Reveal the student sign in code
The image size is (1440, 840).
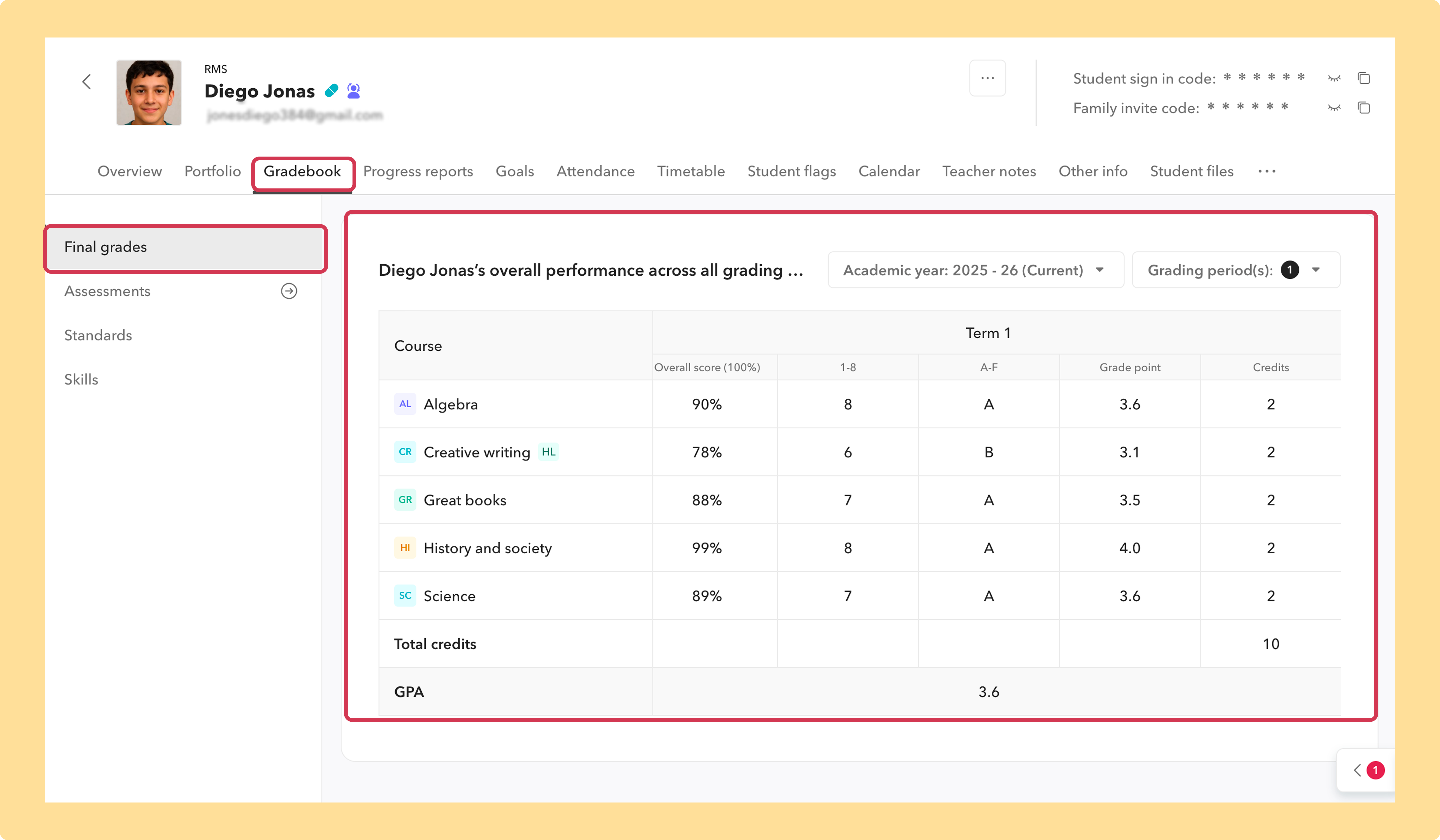click(x=1334, y=78)
